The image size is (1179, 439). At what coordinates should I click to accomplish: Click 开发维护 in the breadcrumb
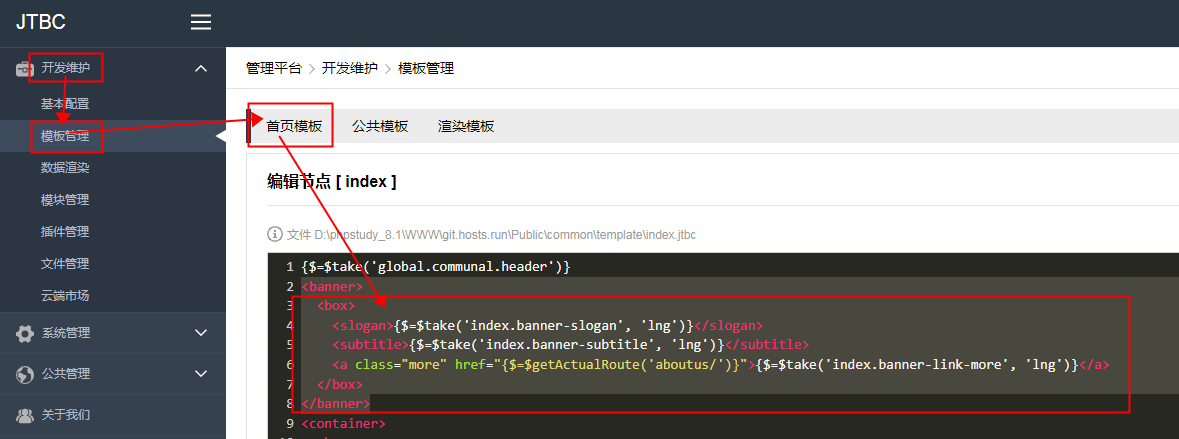[350, 68]
